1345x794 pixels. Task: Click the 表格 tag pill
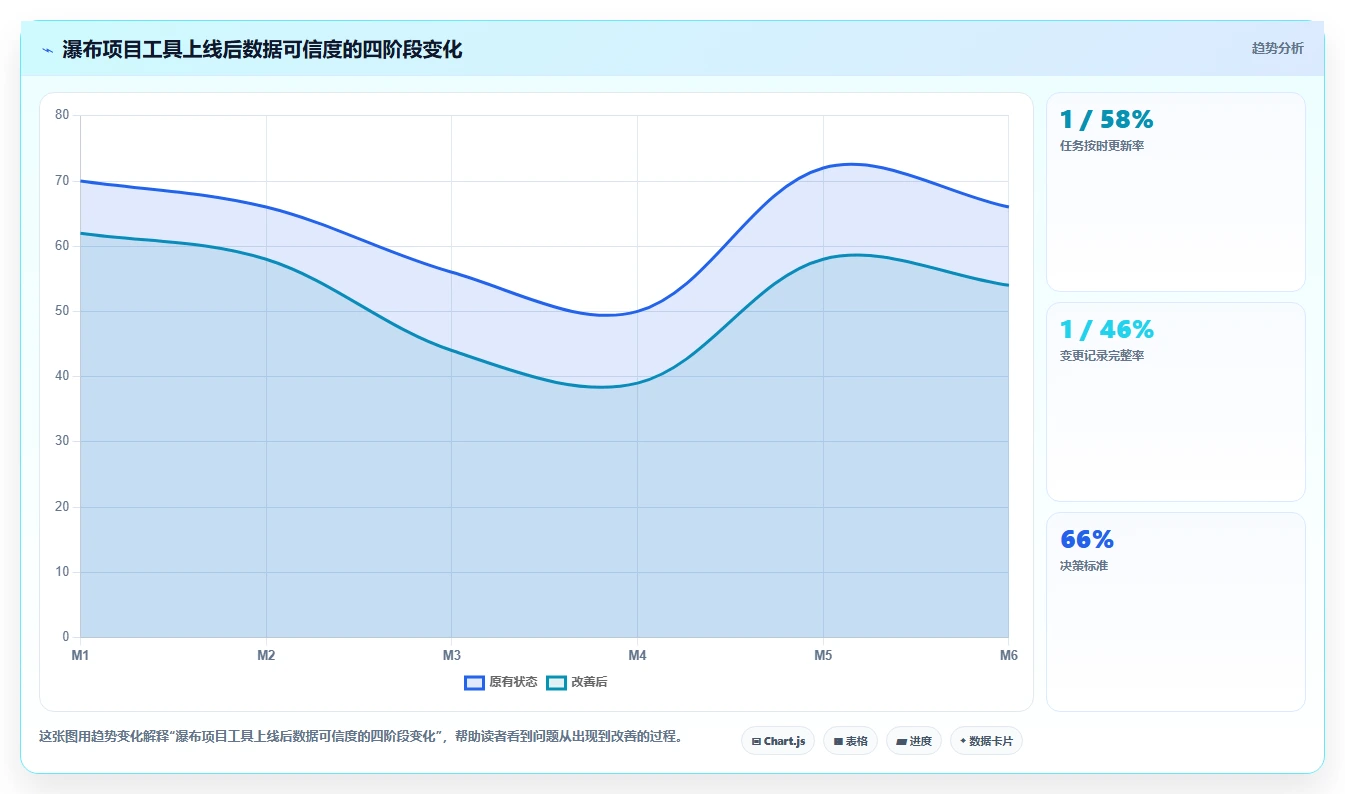click(850, 741)
